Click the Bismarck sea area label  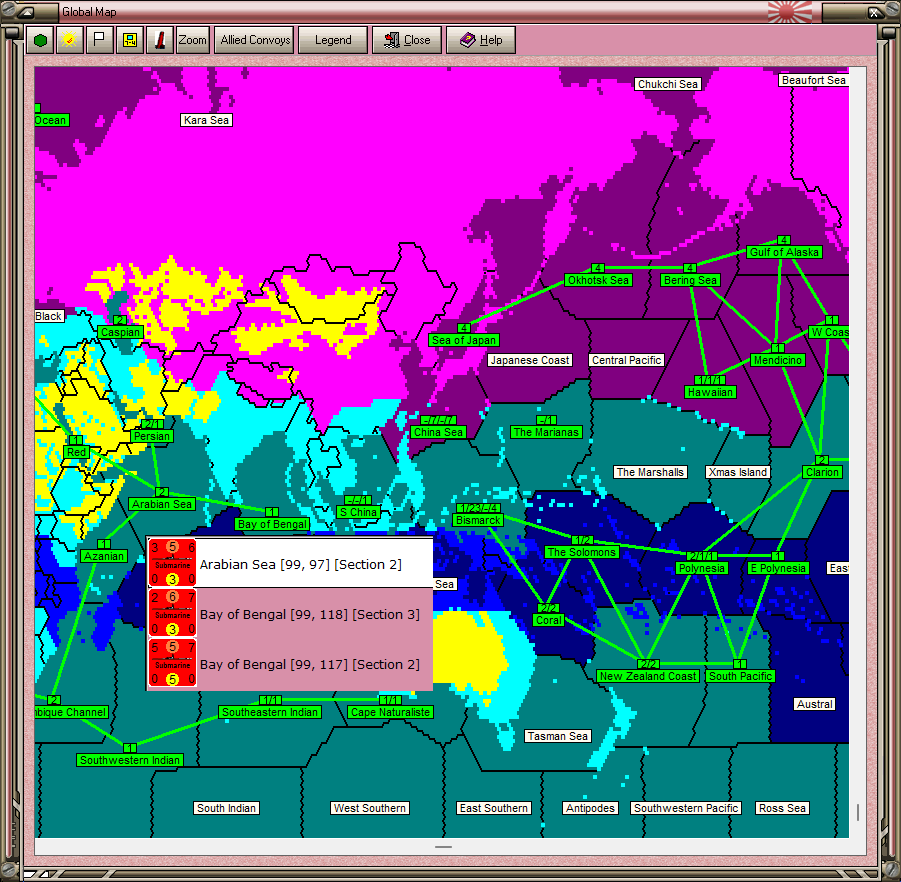[478, 521]
